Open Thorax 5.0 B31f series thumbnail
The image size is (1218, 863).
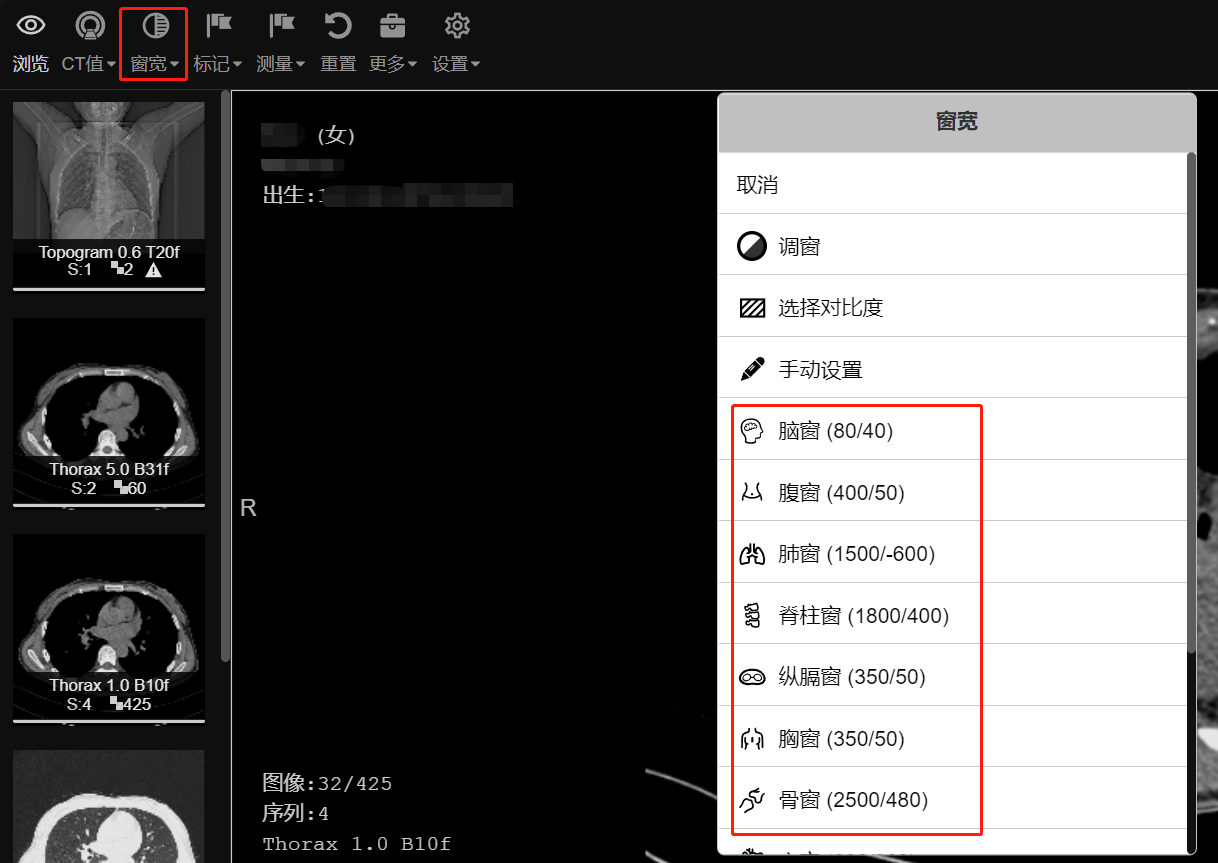(x=108, y=412)
